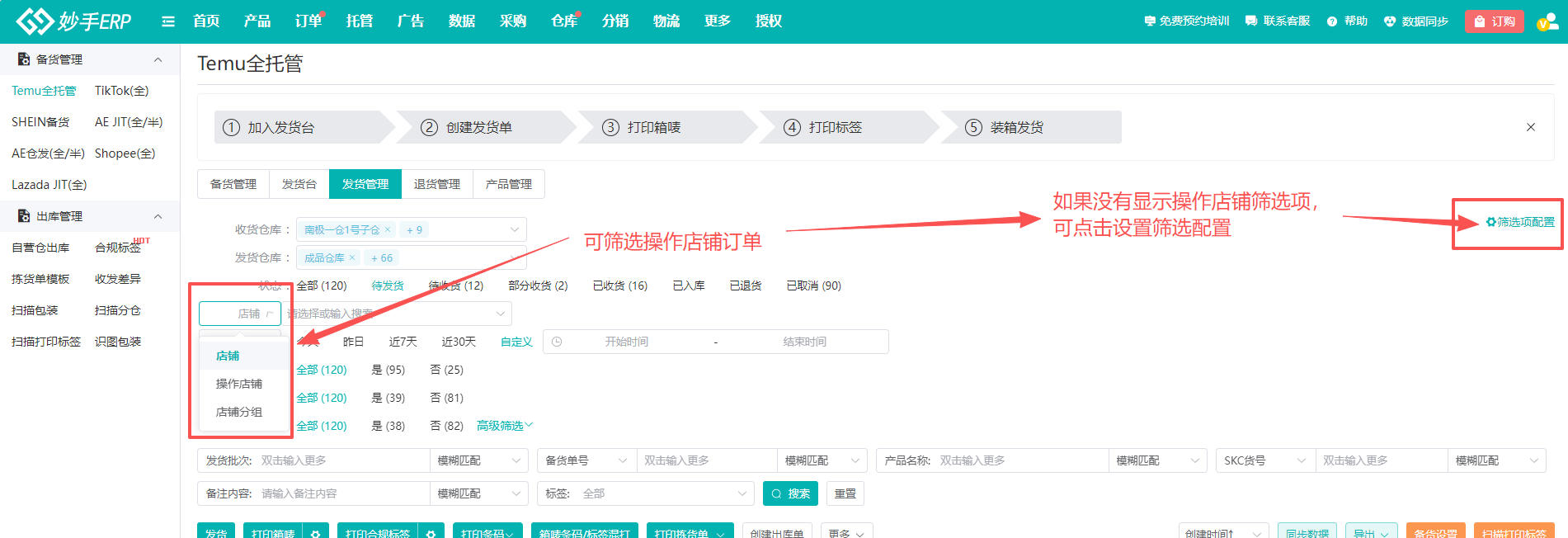Click the 备注内容 input field
Image resolution: width=1568 pixels, height=538 pixels.
[342, 493]
